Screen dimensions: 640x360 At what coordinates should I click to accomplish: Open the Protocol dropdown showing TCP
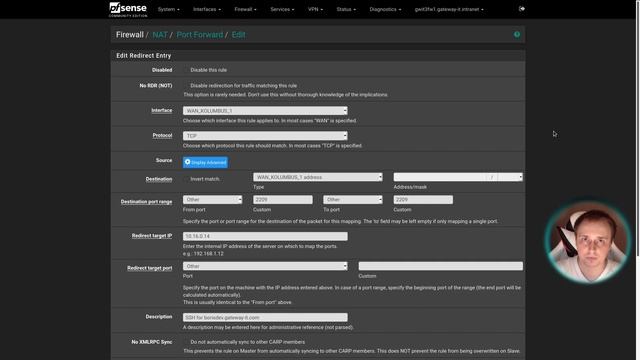[265, 136]
